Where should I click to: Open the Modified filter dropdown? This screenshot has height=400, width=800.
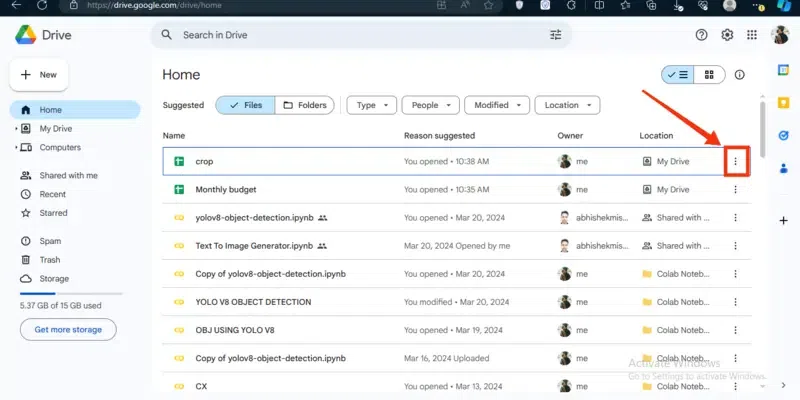click(x=497, y=105)
